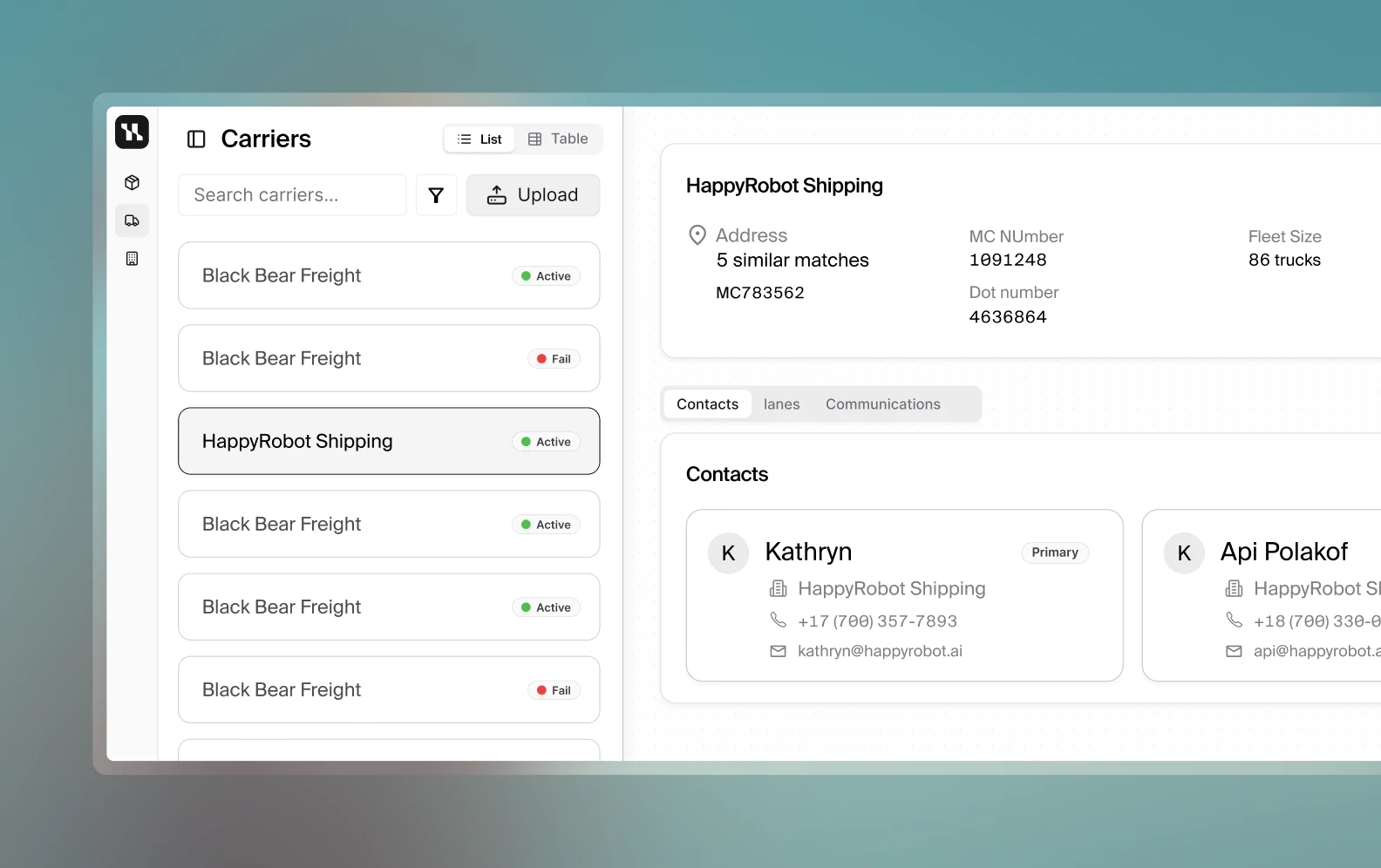Click the Carriers page heading
Image resolution: width=1381 pixels, height=868 pixels.
266,139
